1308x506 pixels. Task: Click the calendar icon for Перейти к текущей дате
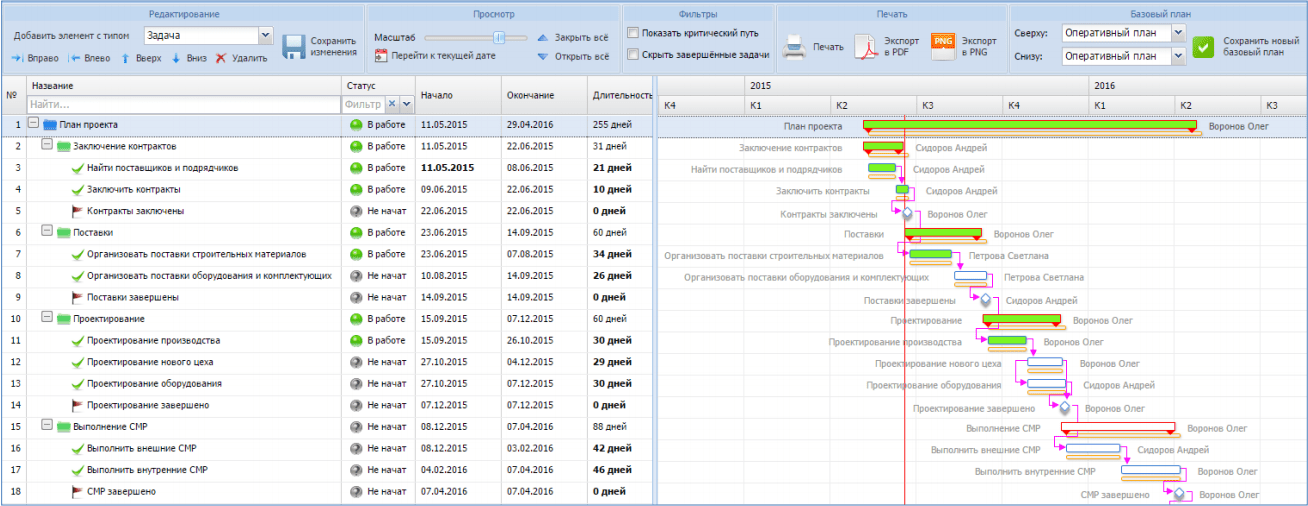click(x=381, y=56)
